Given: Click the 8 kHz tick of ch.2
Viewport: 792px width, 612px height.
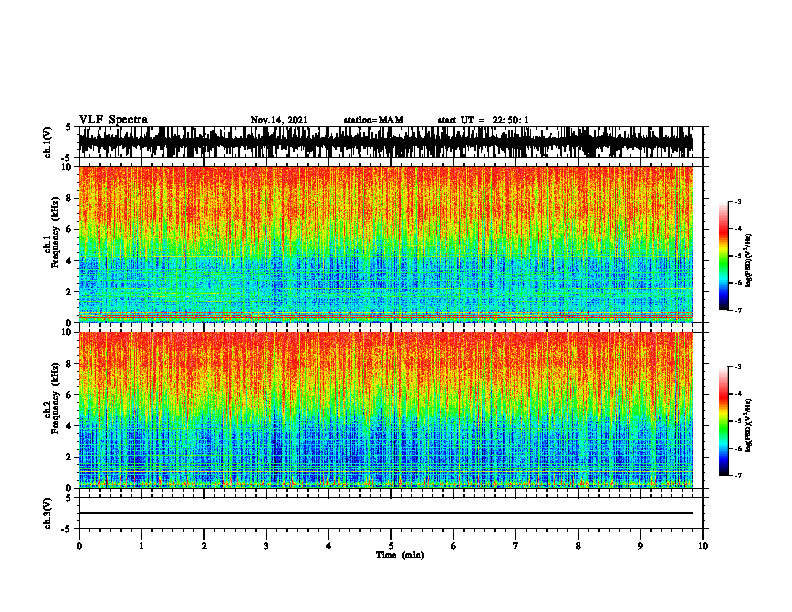Looking at the screenshot, I should tap(70, 363).
